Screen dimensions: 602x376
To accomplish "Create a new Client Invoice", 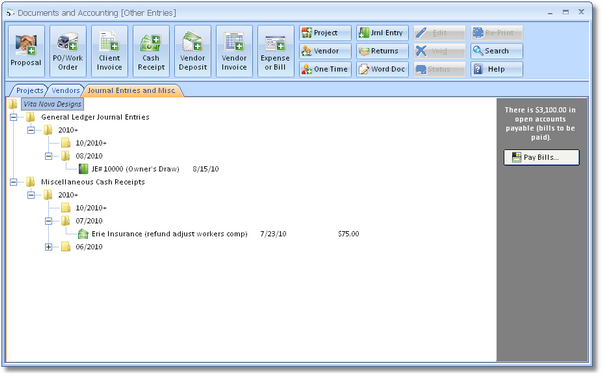I will tap(109, 51).
